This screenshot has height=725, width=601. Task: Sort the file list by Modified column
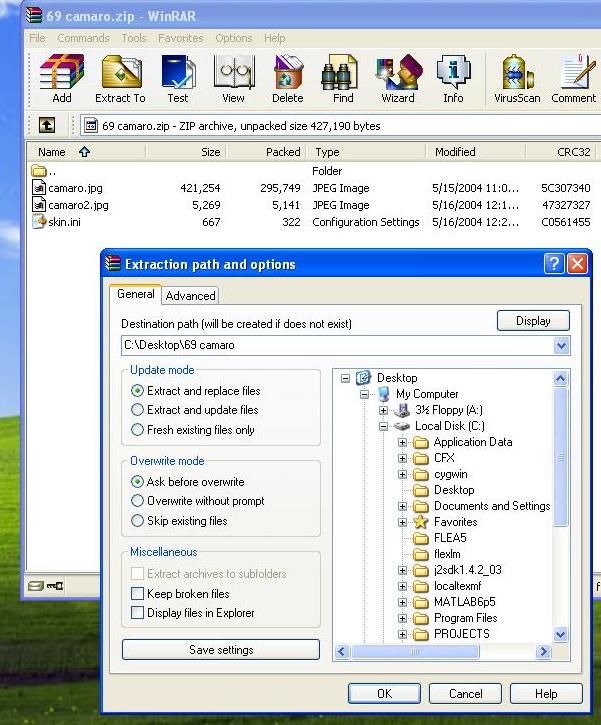(475, 152)
